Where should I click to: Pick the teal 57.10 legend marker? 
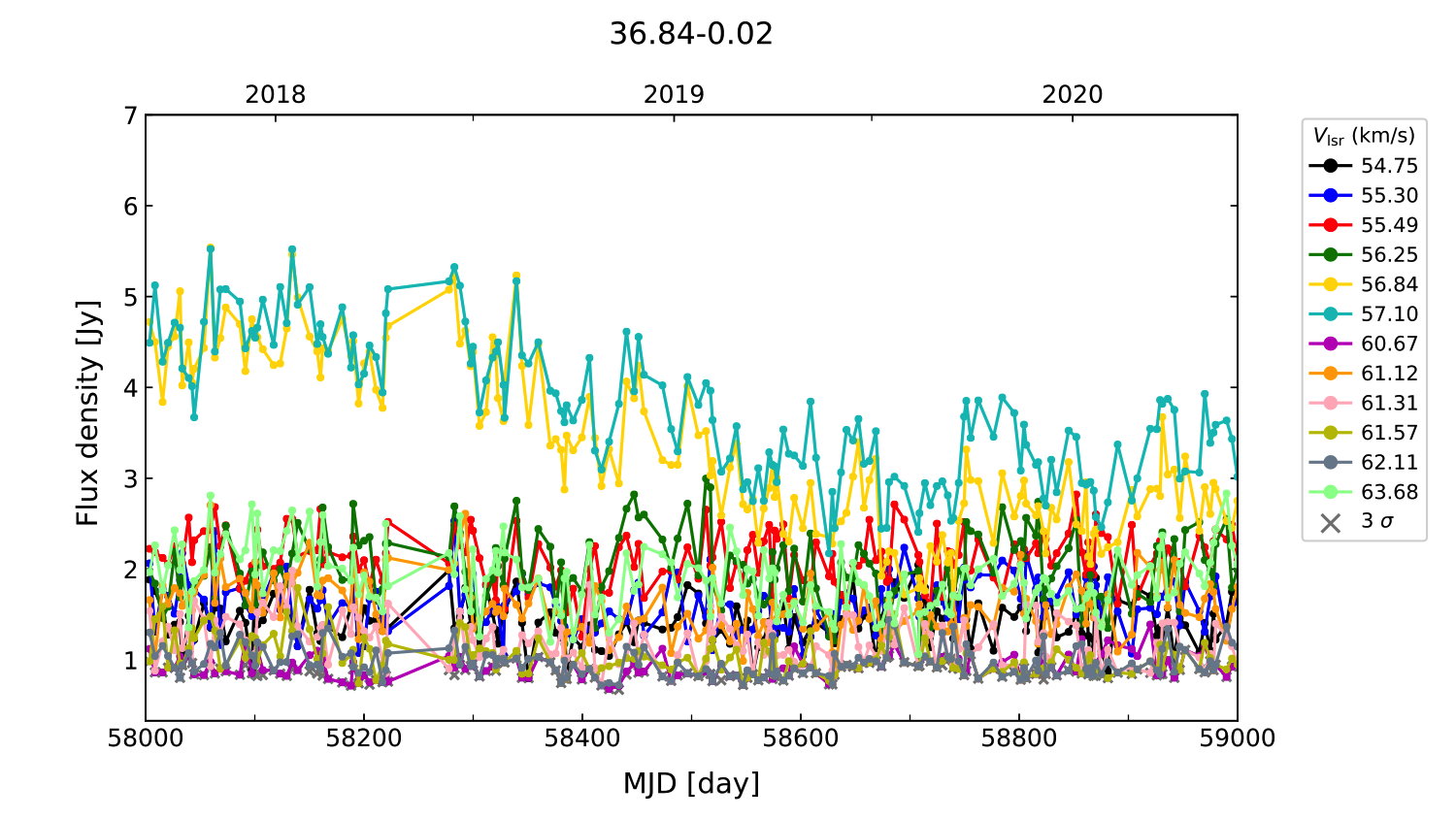pyautogui.click(x=1330, y=314)
